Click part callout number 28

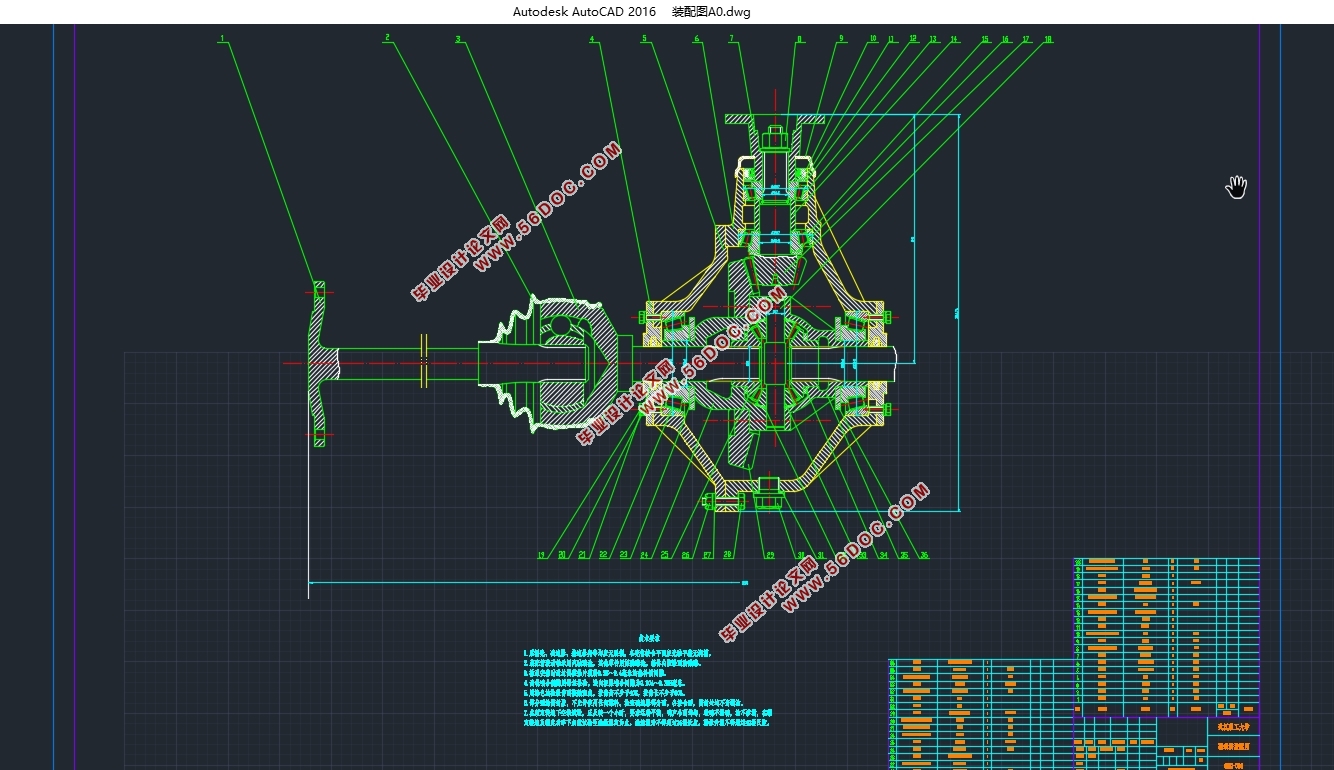[x=728, y=555]
